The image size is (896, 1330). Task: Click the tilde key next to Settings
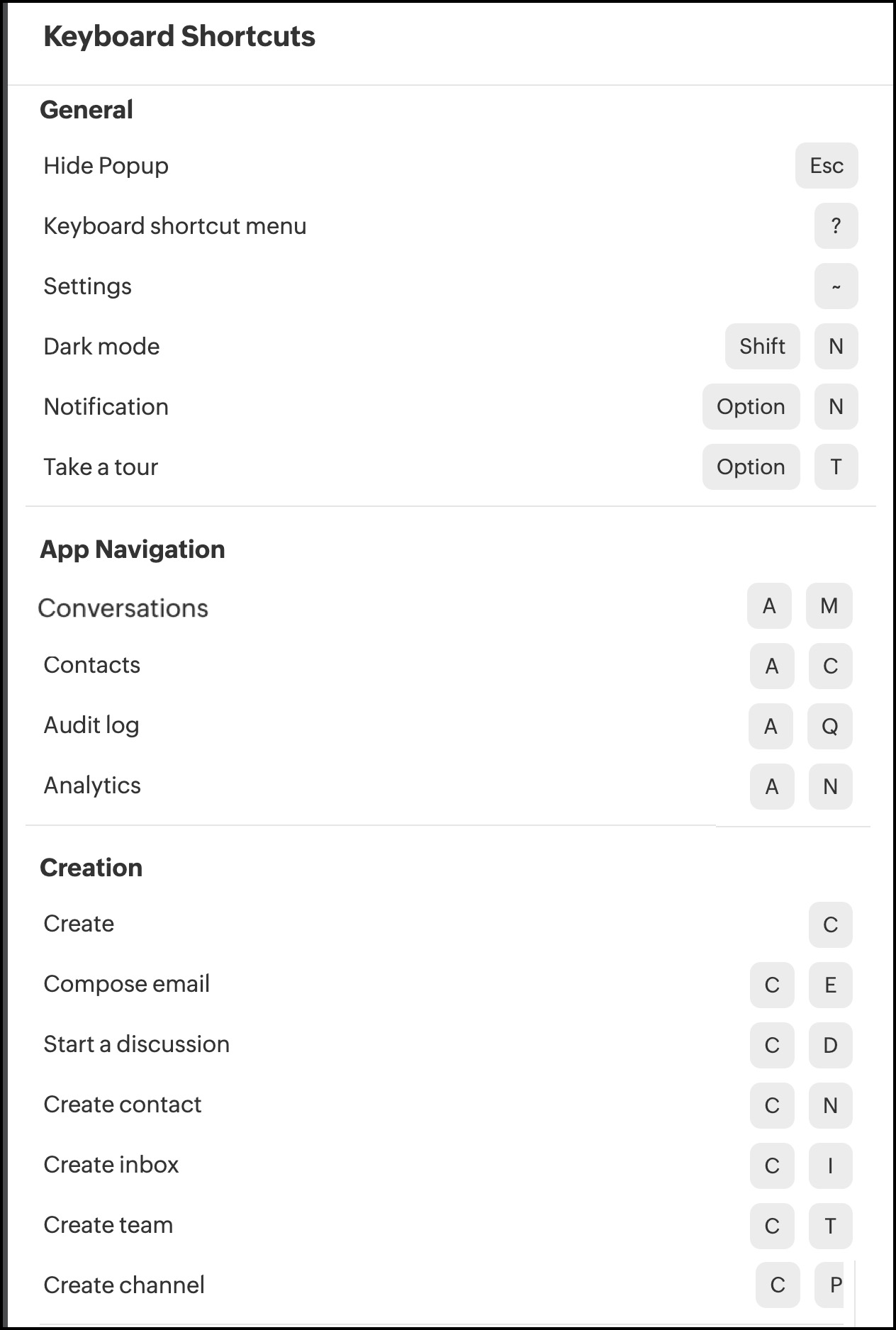(836, 286)
